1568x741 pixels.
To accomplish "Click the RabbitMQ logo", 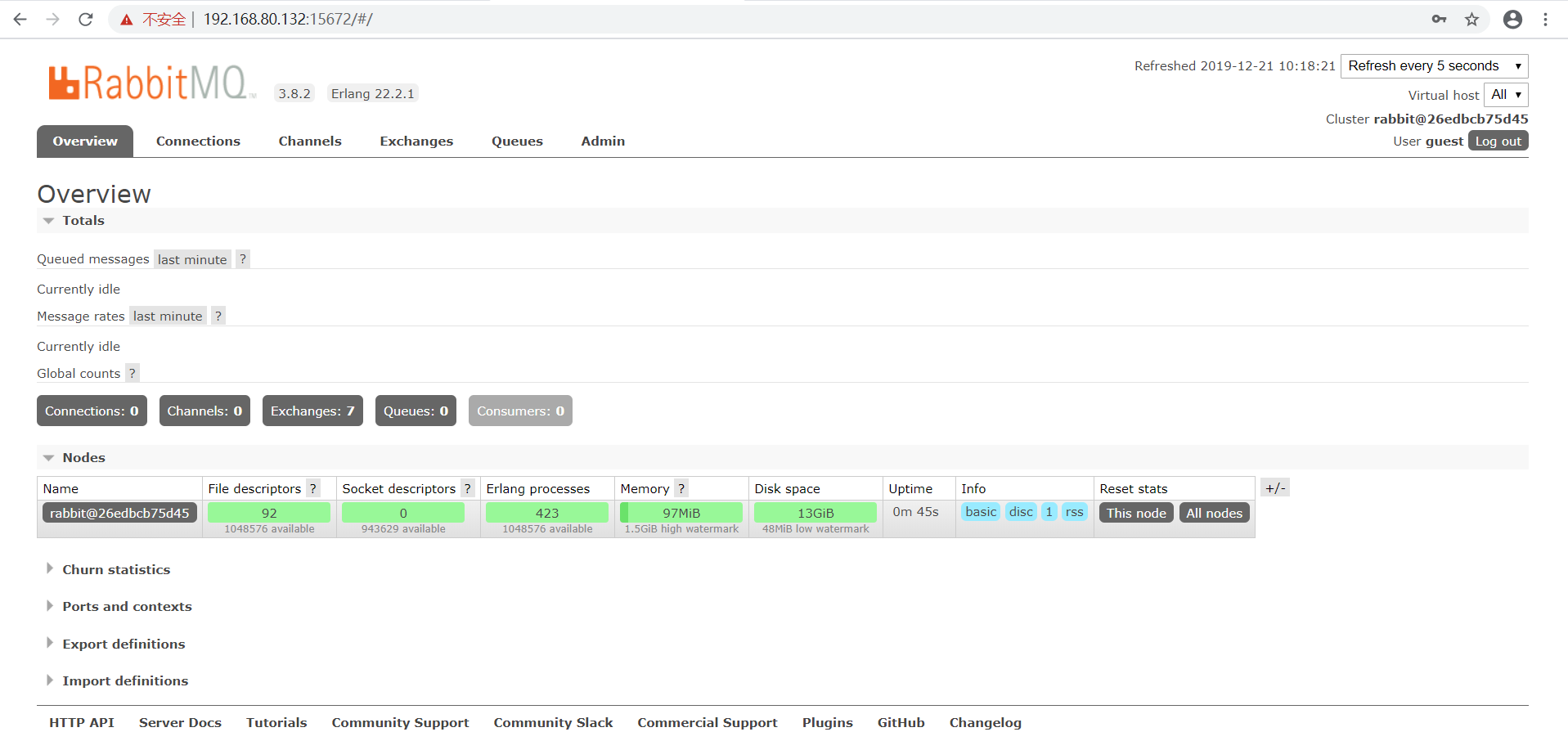I will [152, 83].
